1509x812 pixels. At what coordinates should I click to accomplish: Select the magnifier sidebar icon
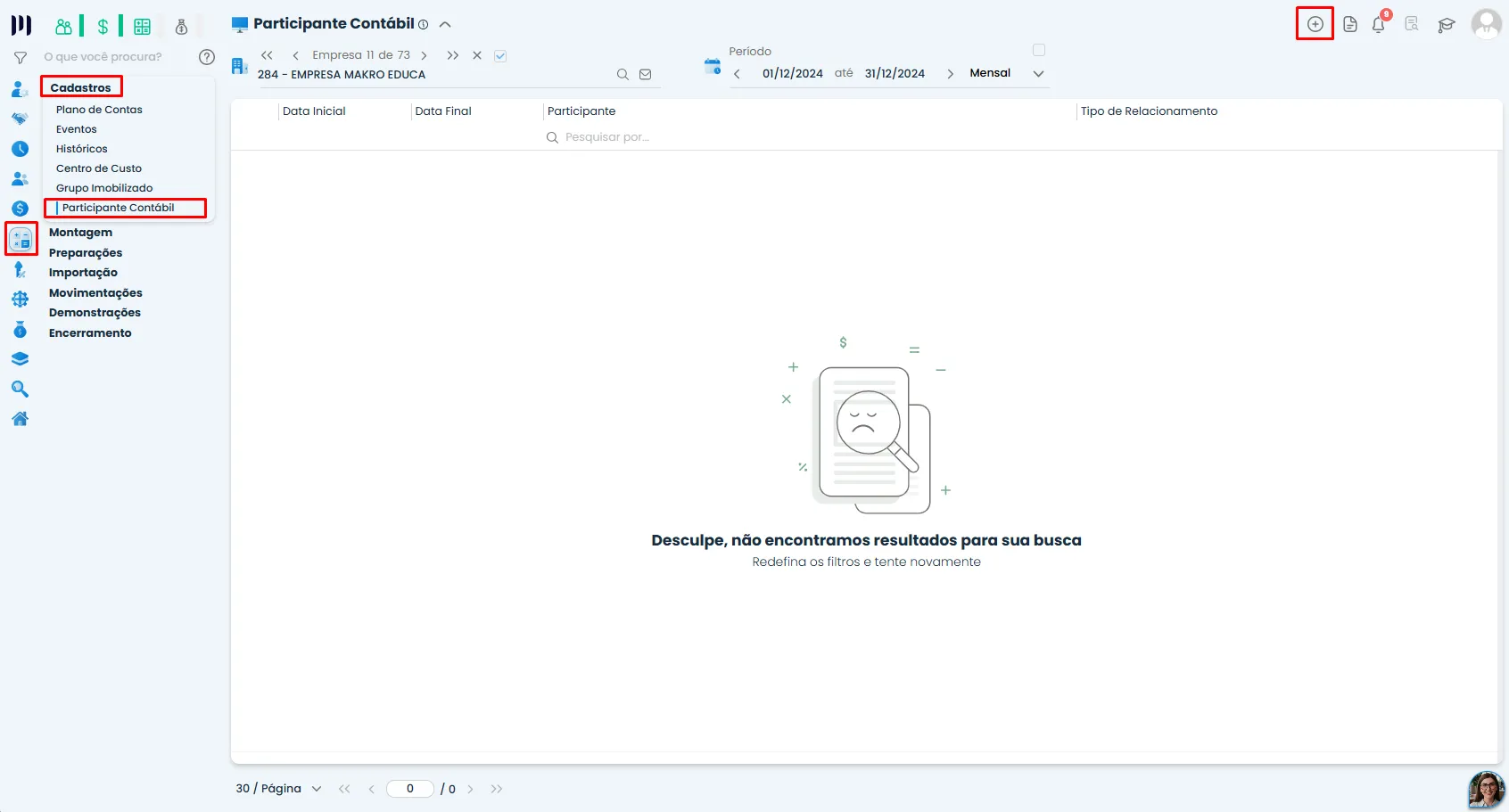point(21,390)
